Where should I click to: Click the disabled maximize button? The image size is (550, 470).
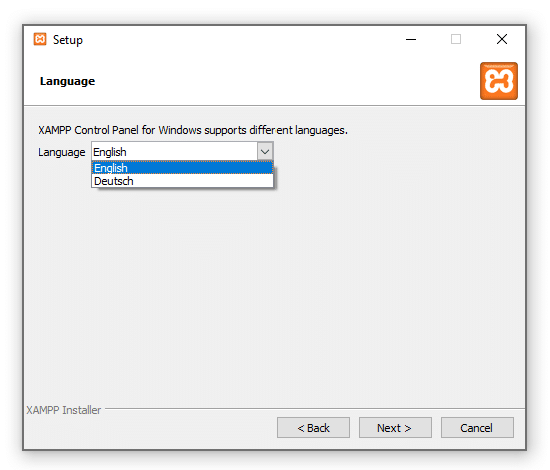tap(456, 39)
